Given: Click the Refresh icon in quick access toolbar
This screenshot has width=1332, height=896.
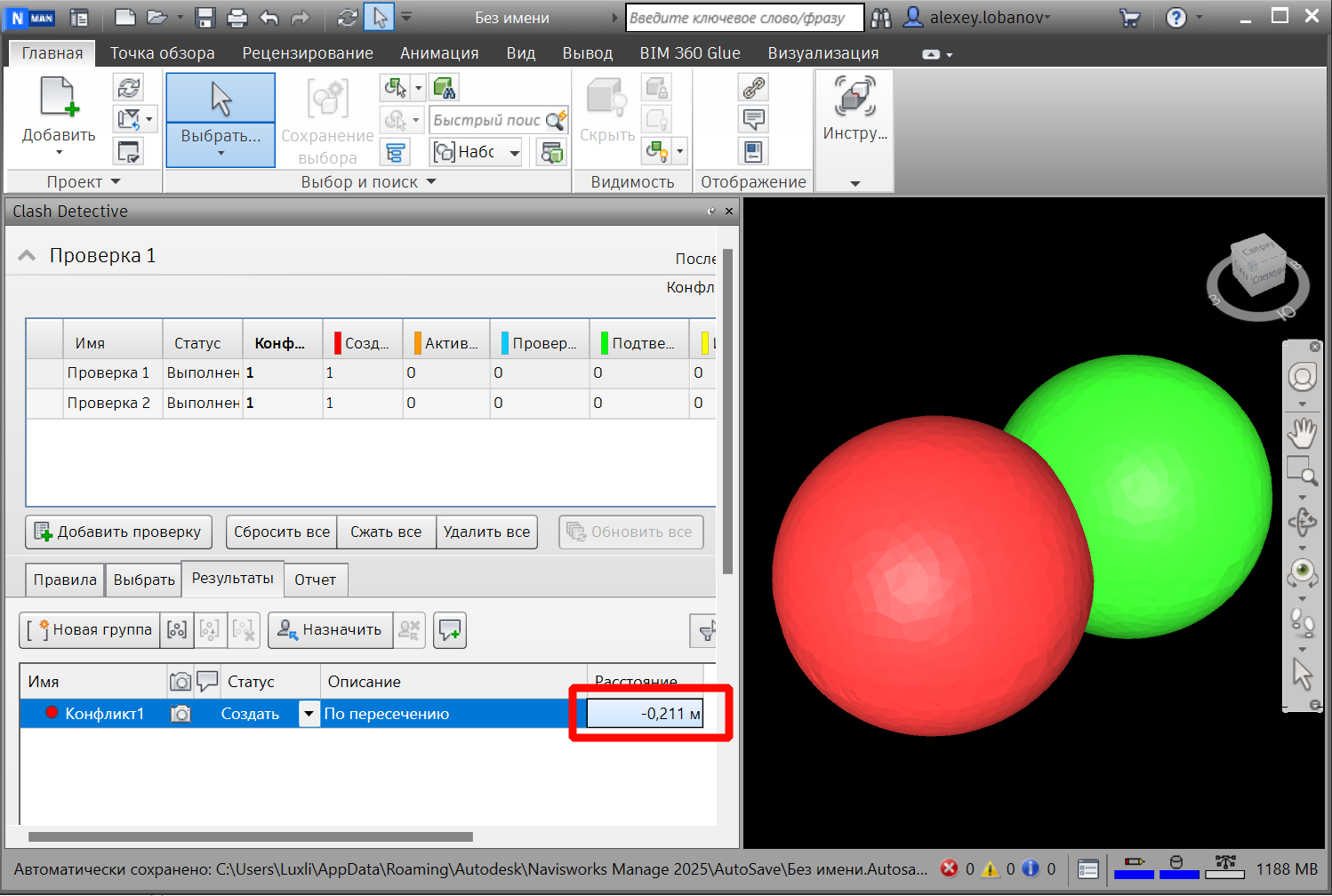Looking at the screenshot, I should click(348, 17).
